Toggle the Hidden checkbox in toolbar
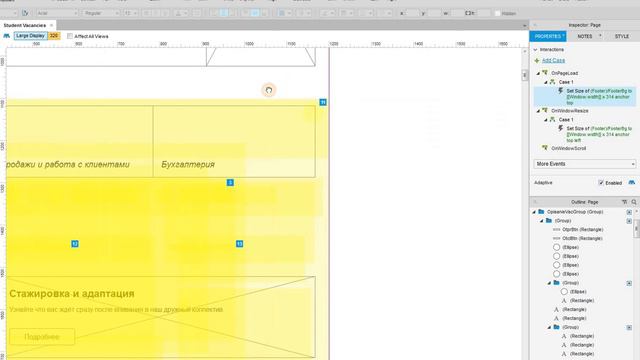Viewport: 640px width, 360px height. pyautogui.click(x=497, y=13)
